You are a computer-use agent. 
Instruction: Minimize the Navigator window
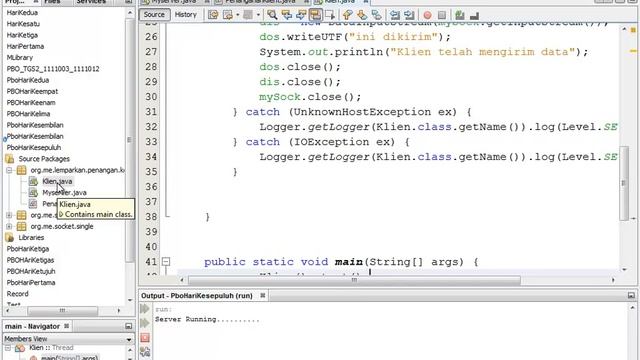[128, 326]
